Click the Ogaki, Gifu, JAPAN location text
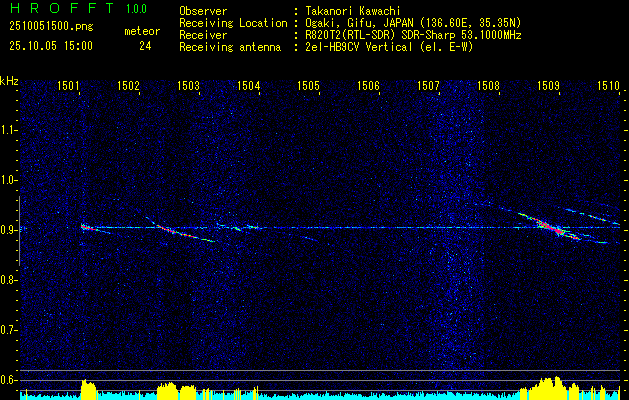The width and height of the screenshot is (629, 400). point(413,23)
